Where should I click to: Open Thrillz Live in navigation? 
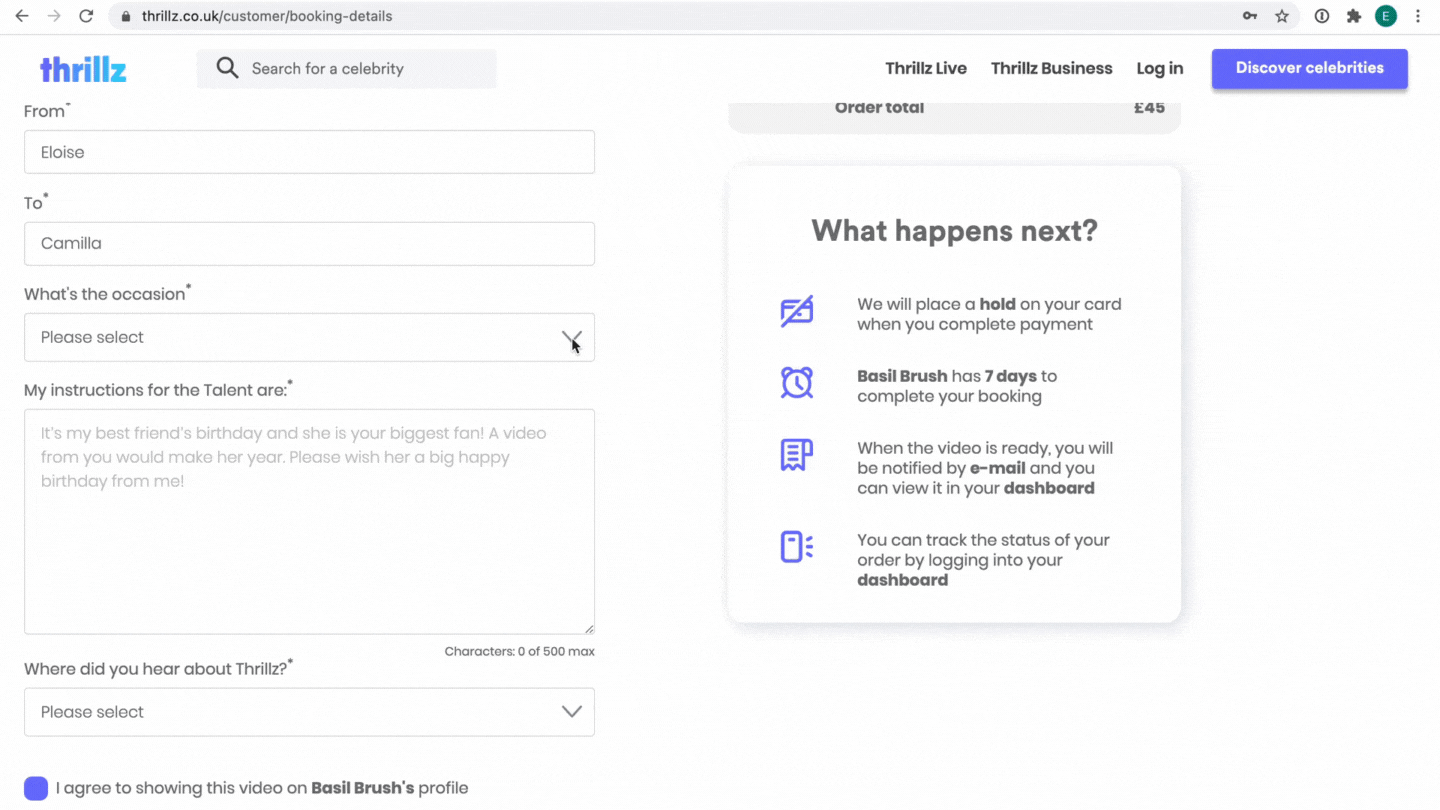tap(926, 68)
